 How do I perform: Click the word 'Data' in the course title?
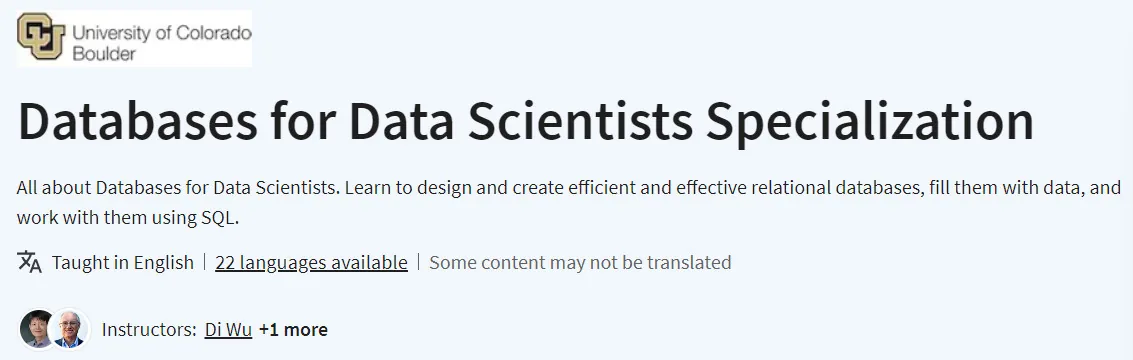[x=401, y=120]
